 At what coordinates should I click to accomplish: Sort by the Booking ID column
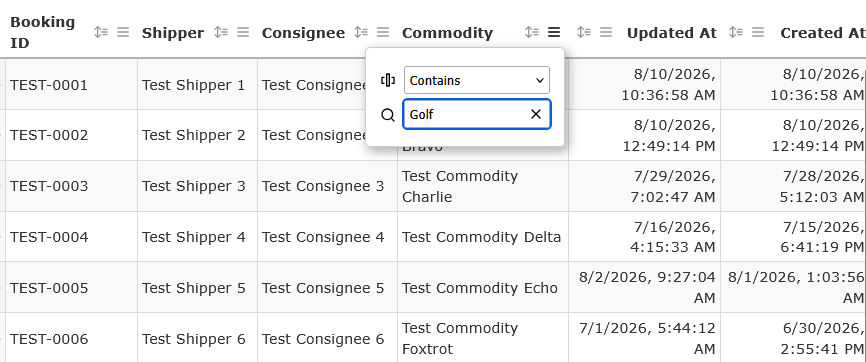pyautogui.click(x=101, y=33)
